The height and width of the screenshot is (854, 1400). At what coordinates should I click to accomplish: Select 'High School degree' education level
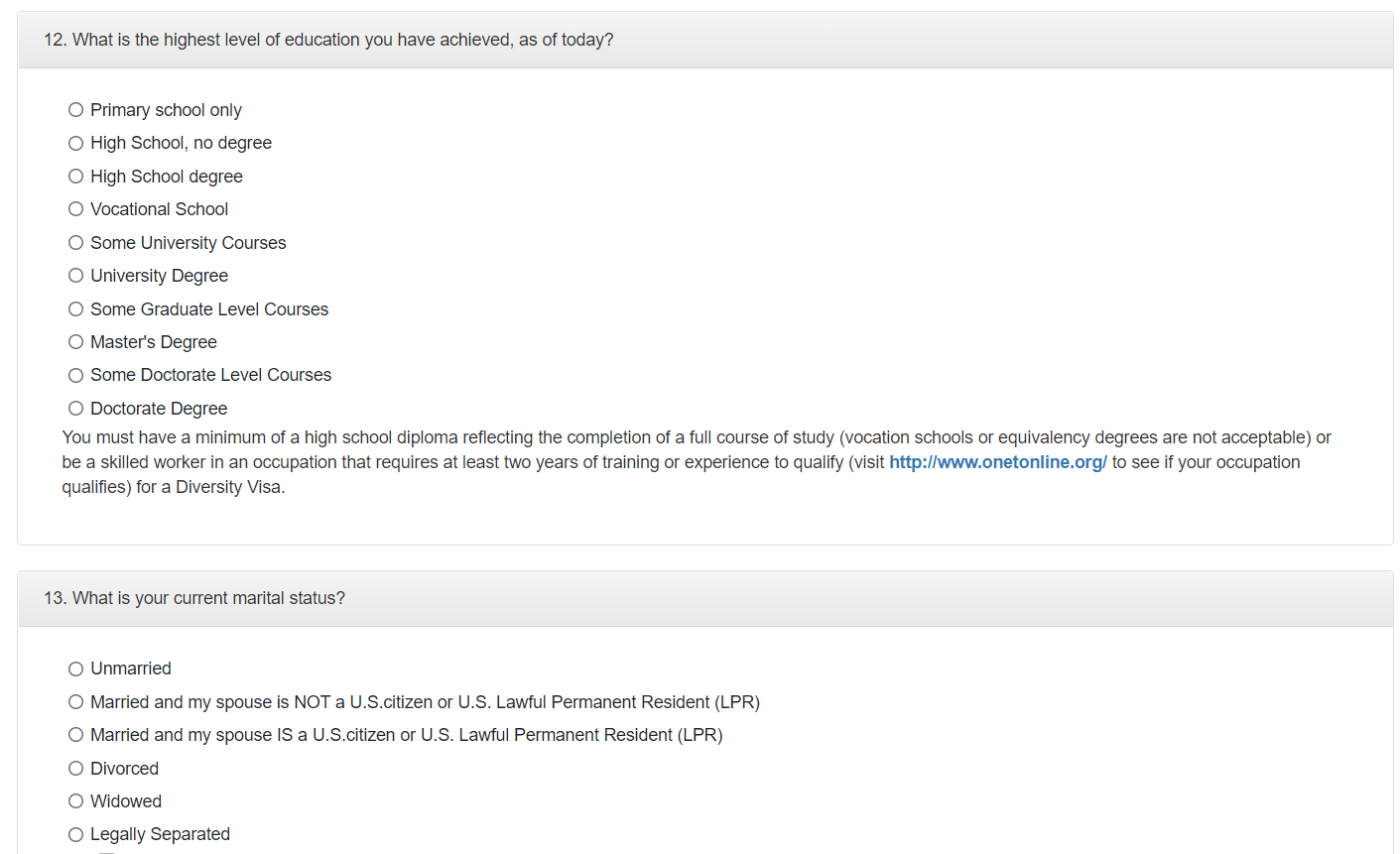(75, 177)
